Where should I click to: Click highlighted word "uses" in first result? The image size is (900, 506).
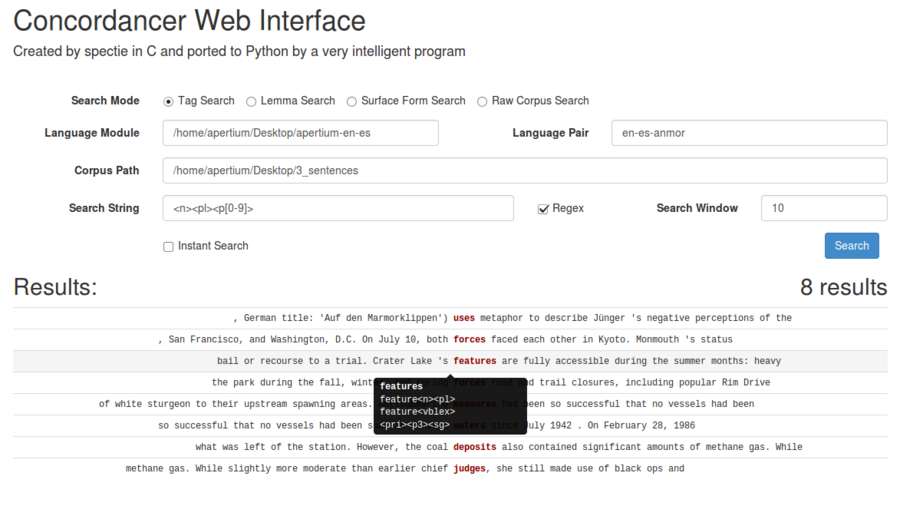464,319
